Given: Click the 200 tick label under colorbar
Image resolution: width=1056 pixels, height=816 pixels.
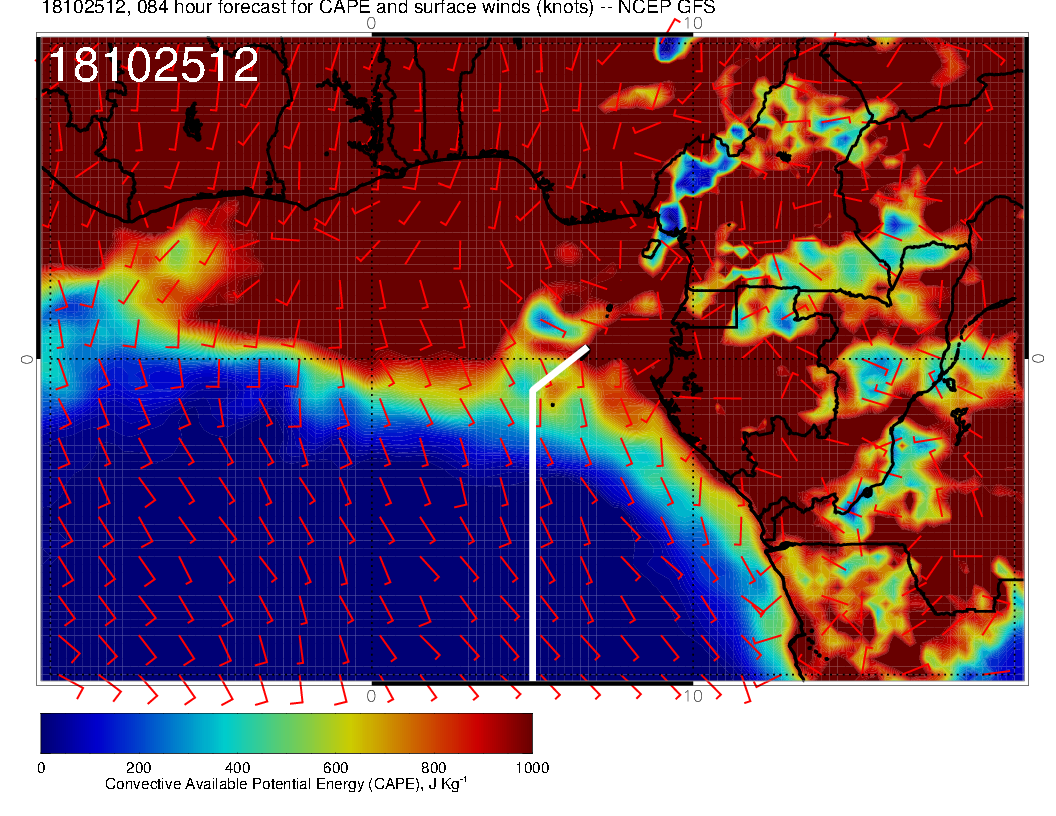Looking at the screenshot, I should pos(138,768).
